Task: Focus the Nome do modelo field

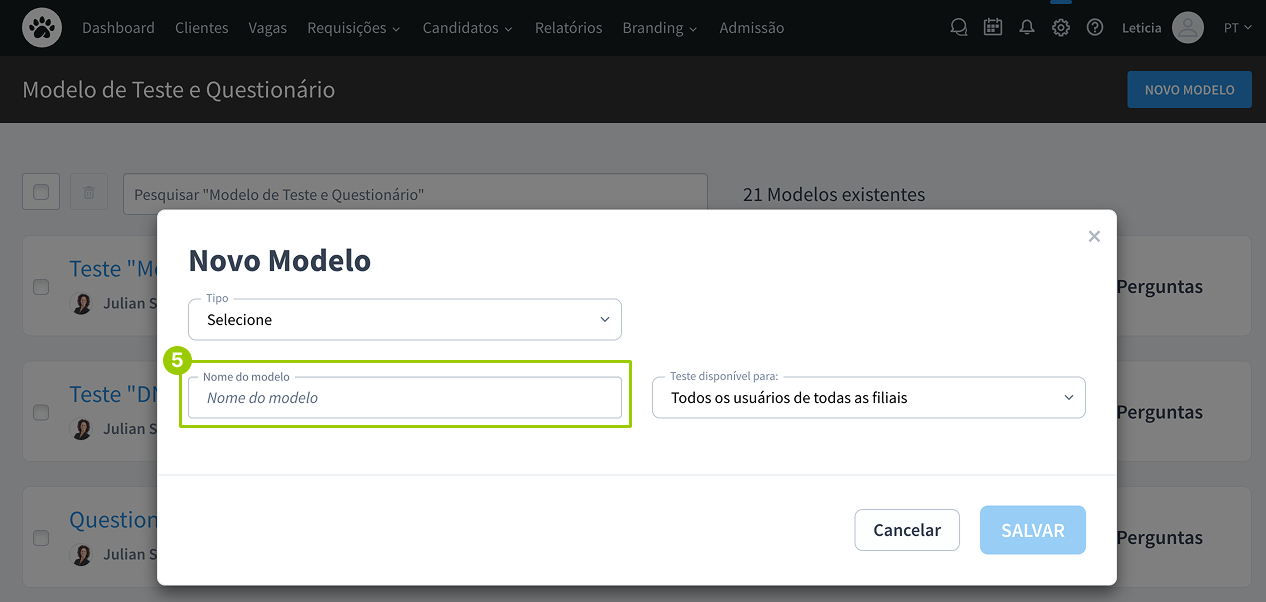Action: (x=405, y=398)
